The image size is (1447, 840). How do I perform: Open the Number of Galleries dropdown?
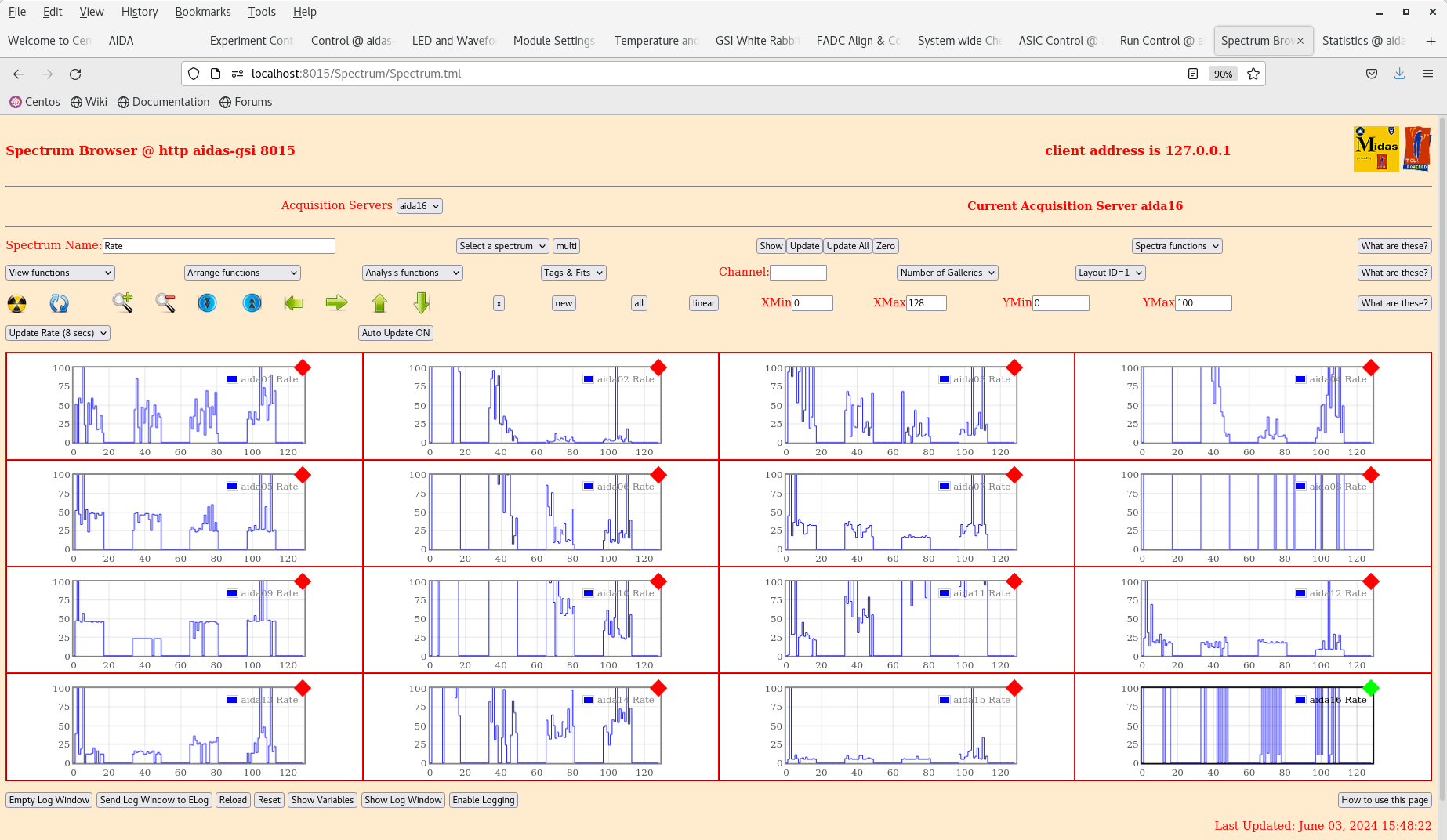[x=947, y=273]
